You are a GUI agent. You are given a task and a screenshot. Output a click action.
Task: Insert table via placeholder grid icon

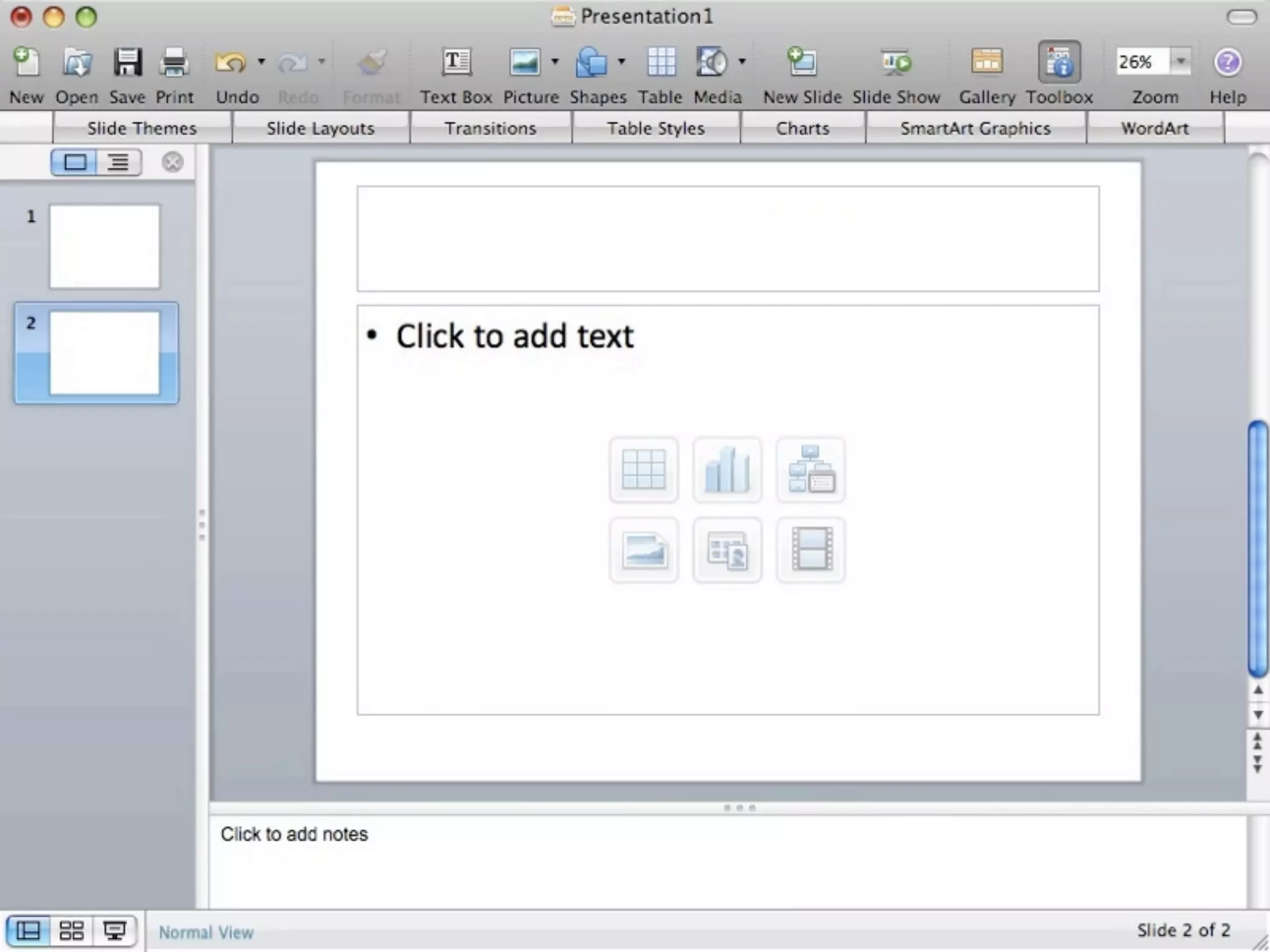pos(644,470)
